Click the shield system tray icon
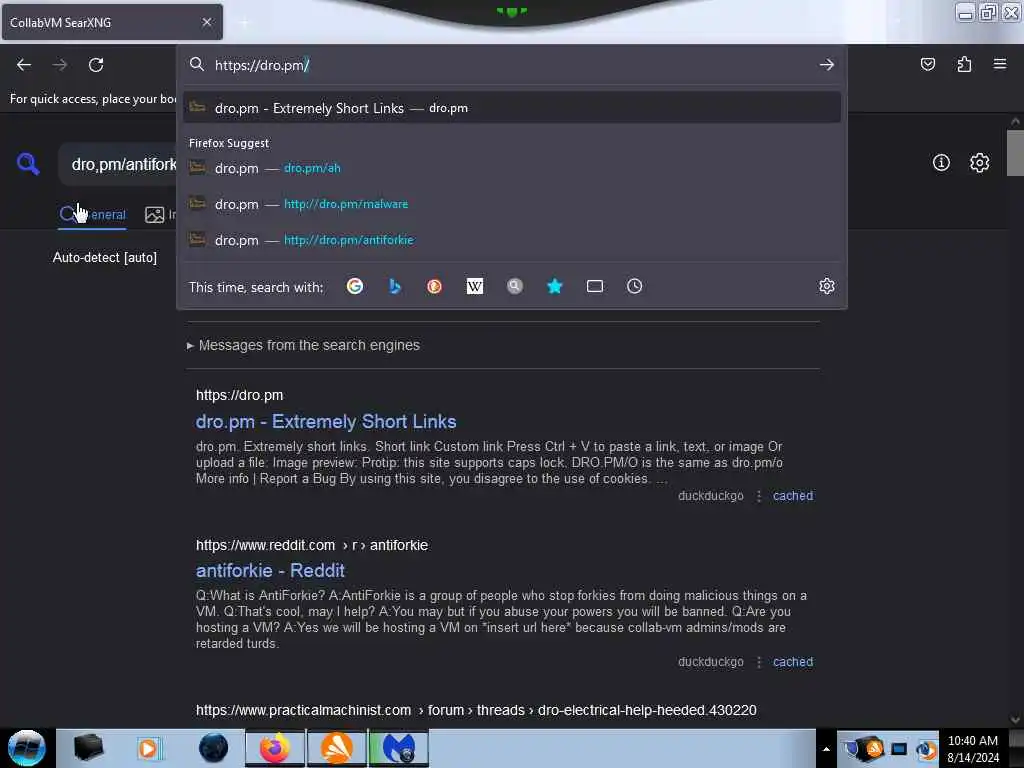This screenshot has width=1024, height=768. click(x=851, y=749)
